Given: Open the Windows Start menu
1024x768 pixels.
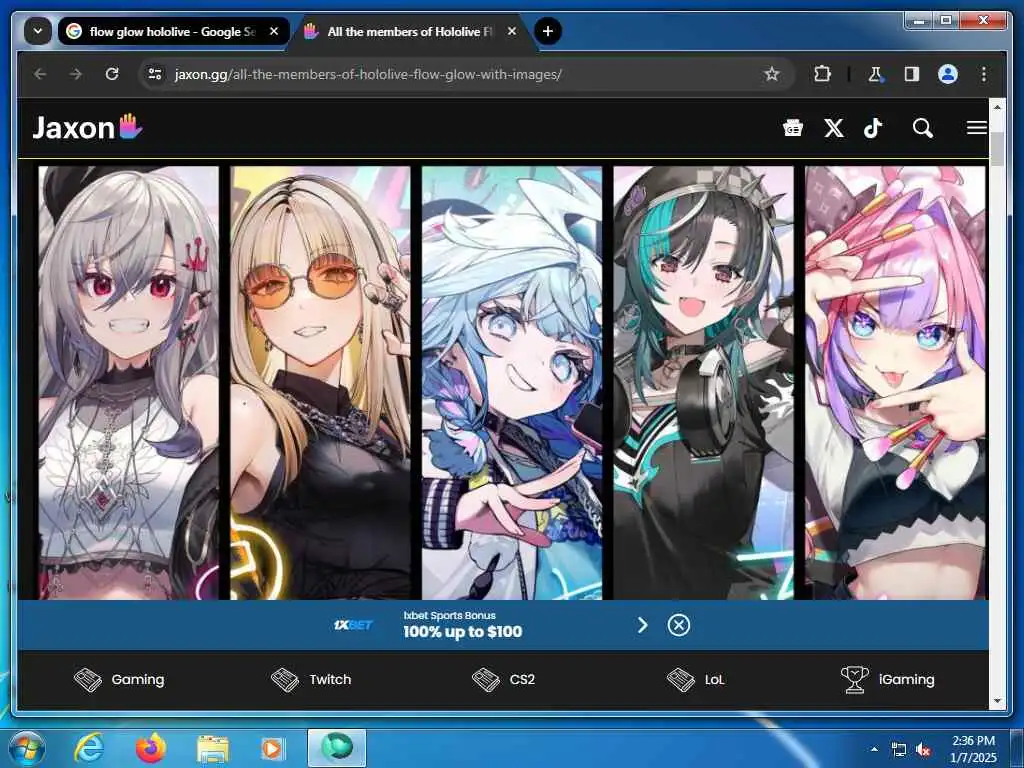Looking at the screenshot, I should pyautogui.click(x=27, y=748).
